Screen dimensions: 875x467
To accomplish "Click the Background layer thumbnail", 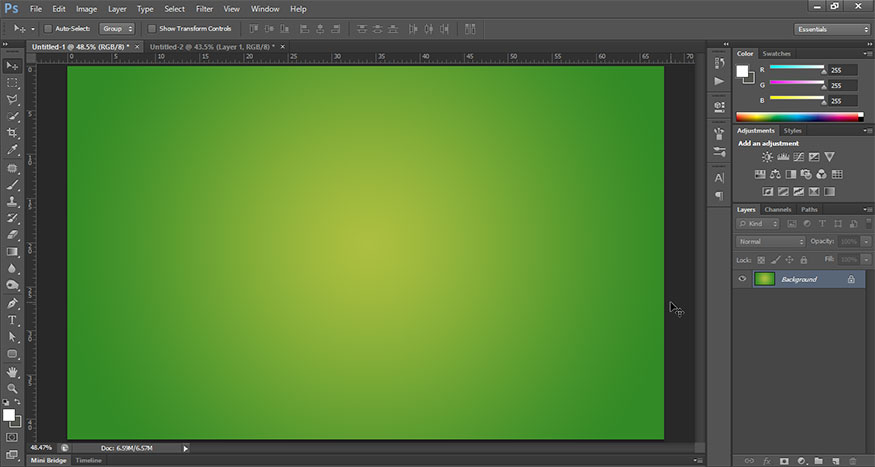I will point(764,279).
